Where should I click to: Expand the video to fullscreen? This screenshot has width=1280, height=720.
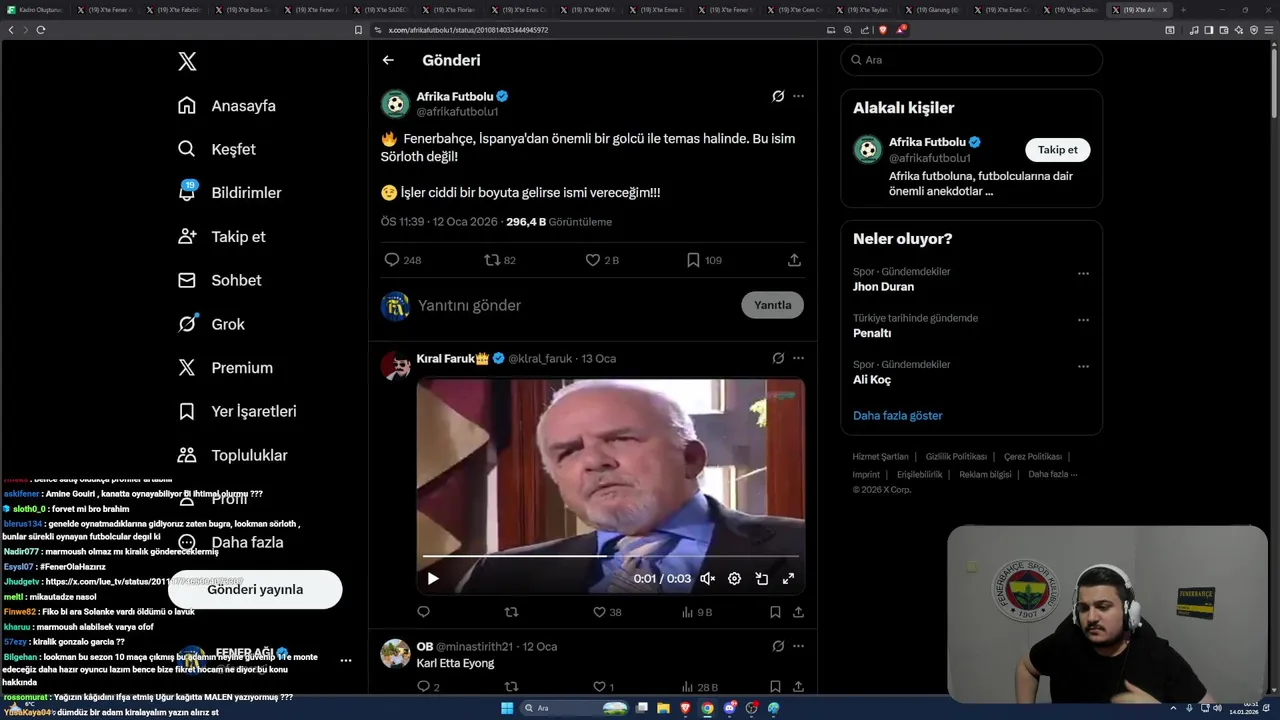coord(788,578)
